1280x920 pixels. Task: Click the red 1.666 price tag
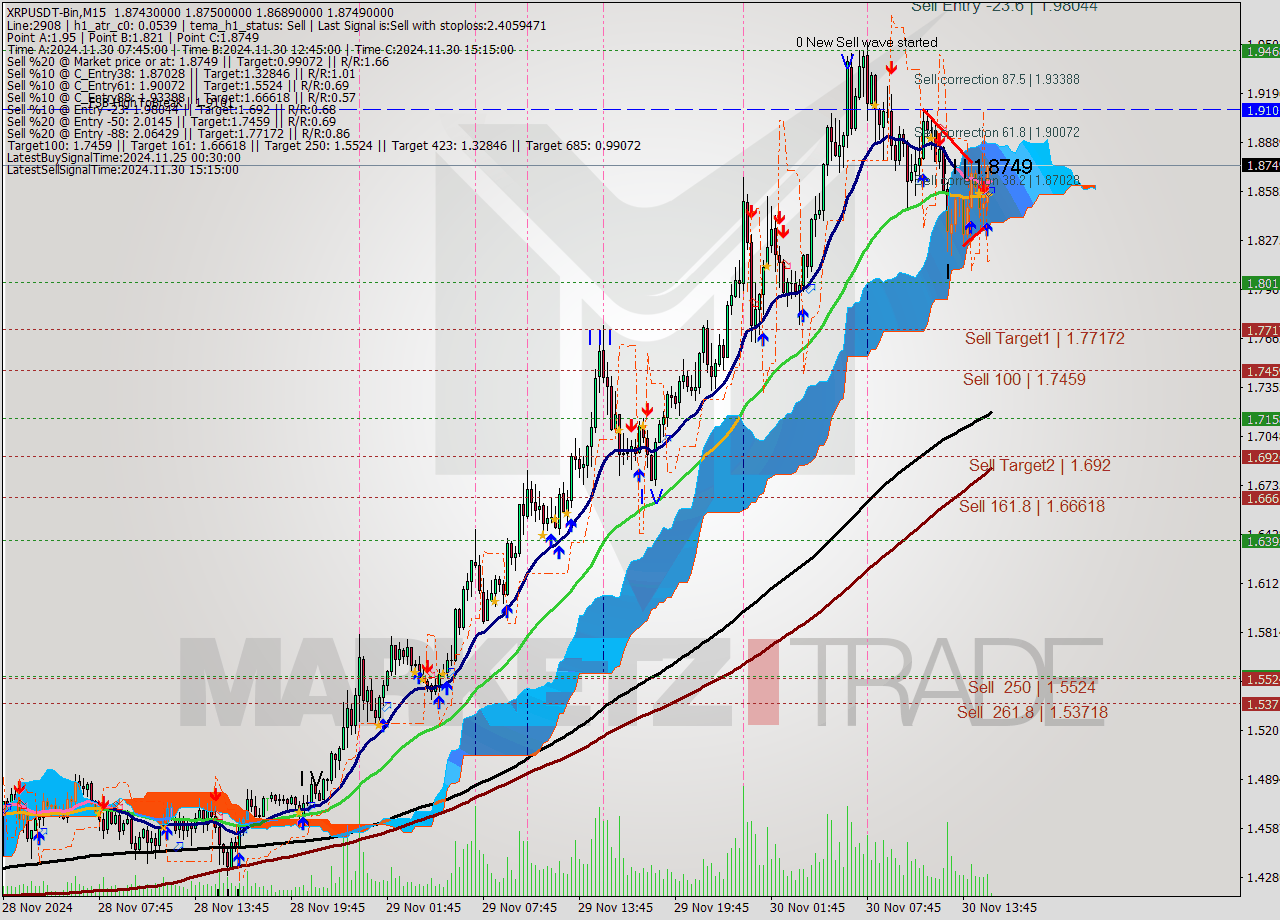point(1260,498)
